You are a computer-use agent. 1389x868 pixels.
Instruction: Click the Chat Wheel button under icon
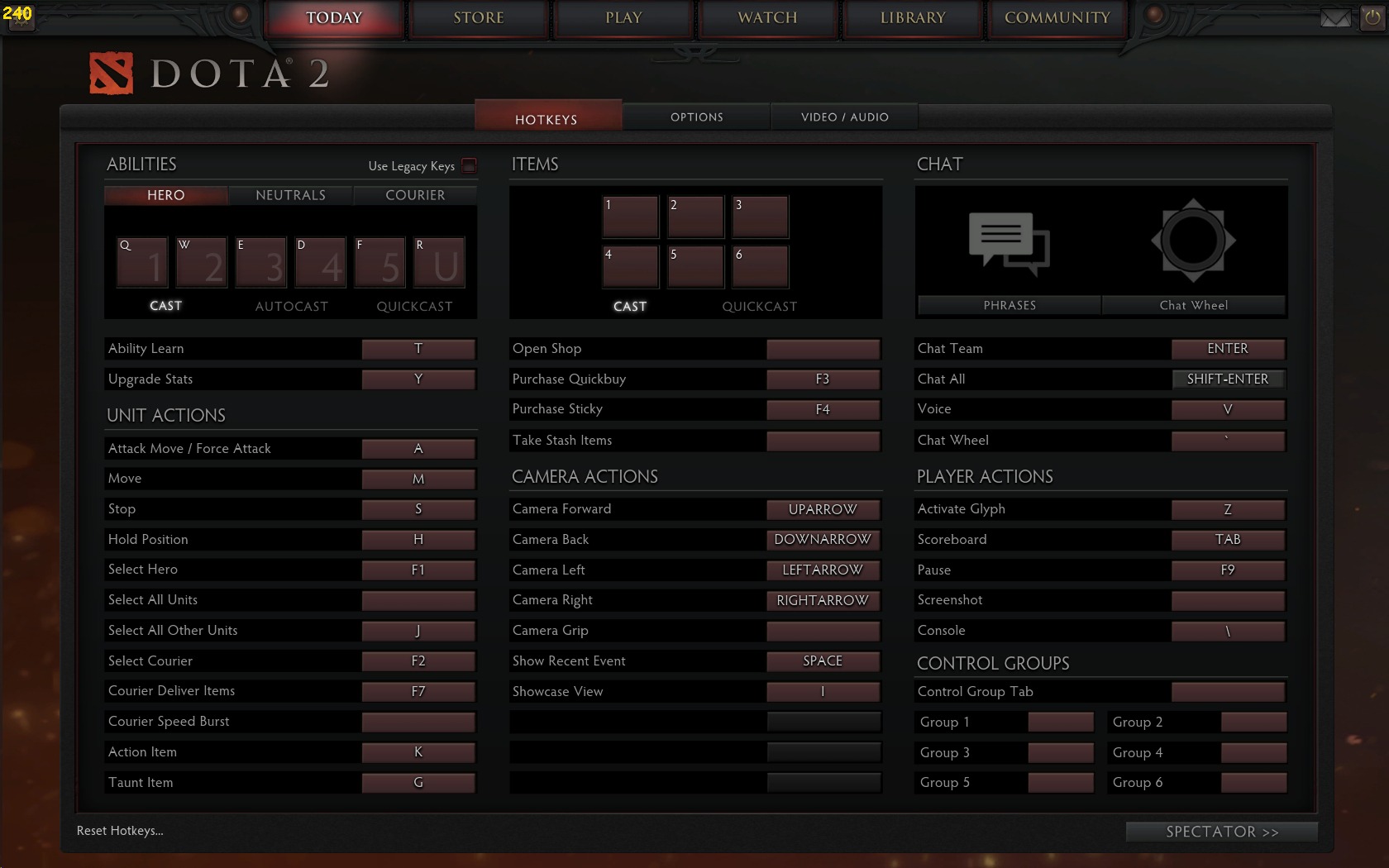pyautogui.click(x=1194, y=305)
